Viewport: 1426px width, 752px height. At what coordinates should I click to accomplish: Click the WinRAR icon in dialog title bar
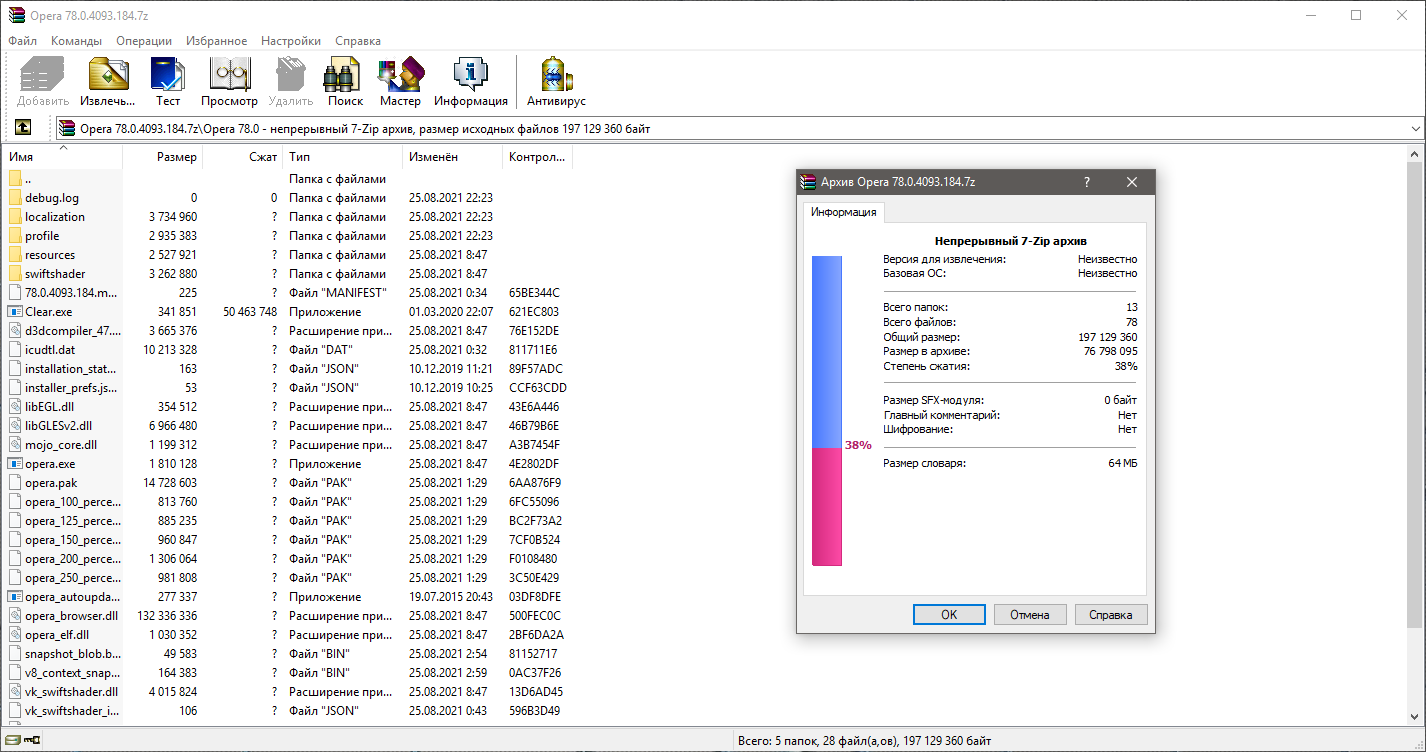pos(809,182)
